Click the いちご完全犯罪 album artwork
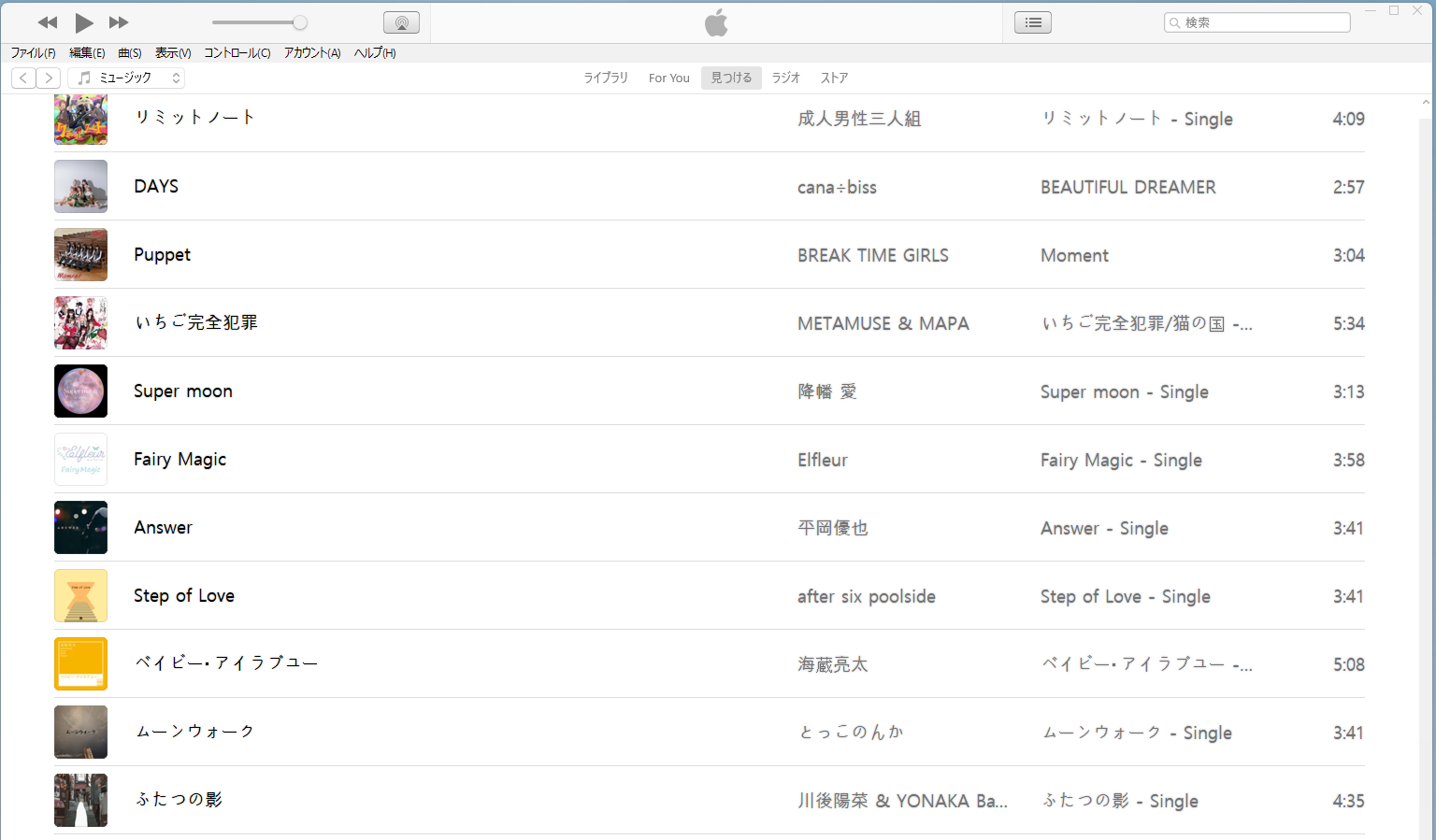Viewport: 1436px width, 840px height. coord(80,322)
